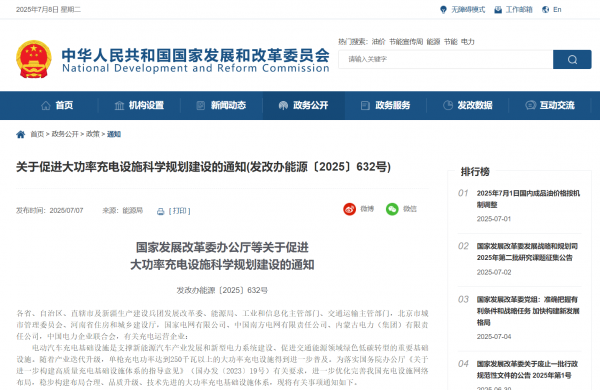Click the 排行榜 sidebar heading
Image resolution: width=600 pixels, height=390 pixels.
pyautogui.click(x=475, y=171)
